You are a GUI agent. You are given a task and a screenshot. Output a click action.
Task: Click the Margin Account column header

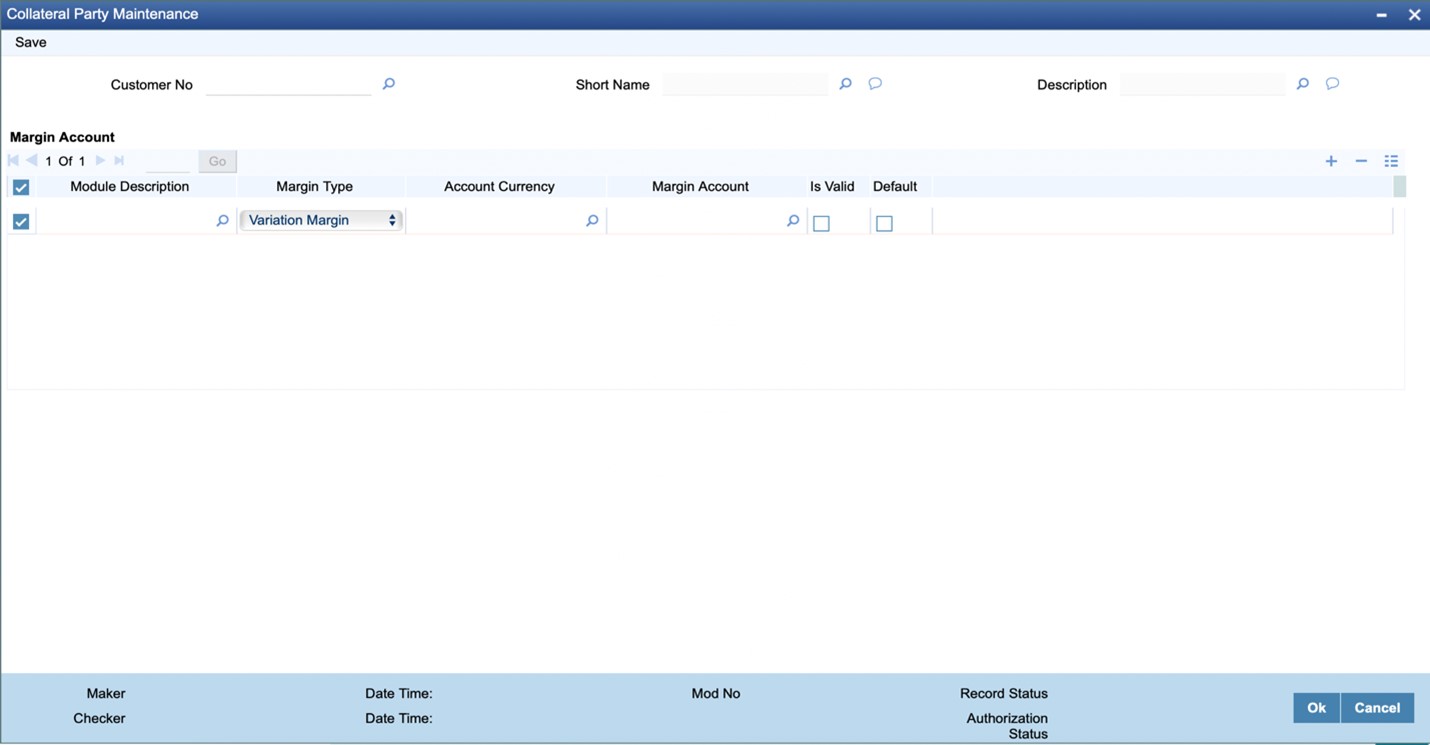pyautogui.click(x=700, y=187)
